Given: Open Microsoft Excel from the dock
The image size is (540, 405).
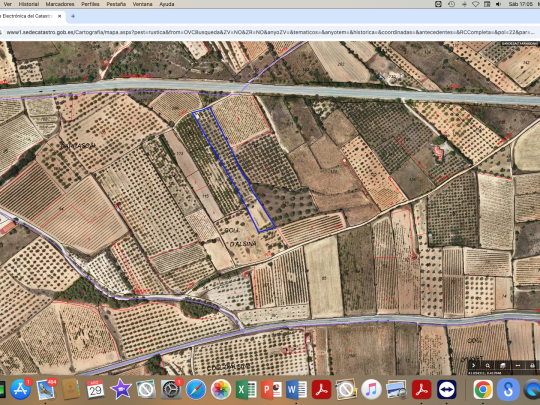Looking at the screenshot, I should pos(246,390).
